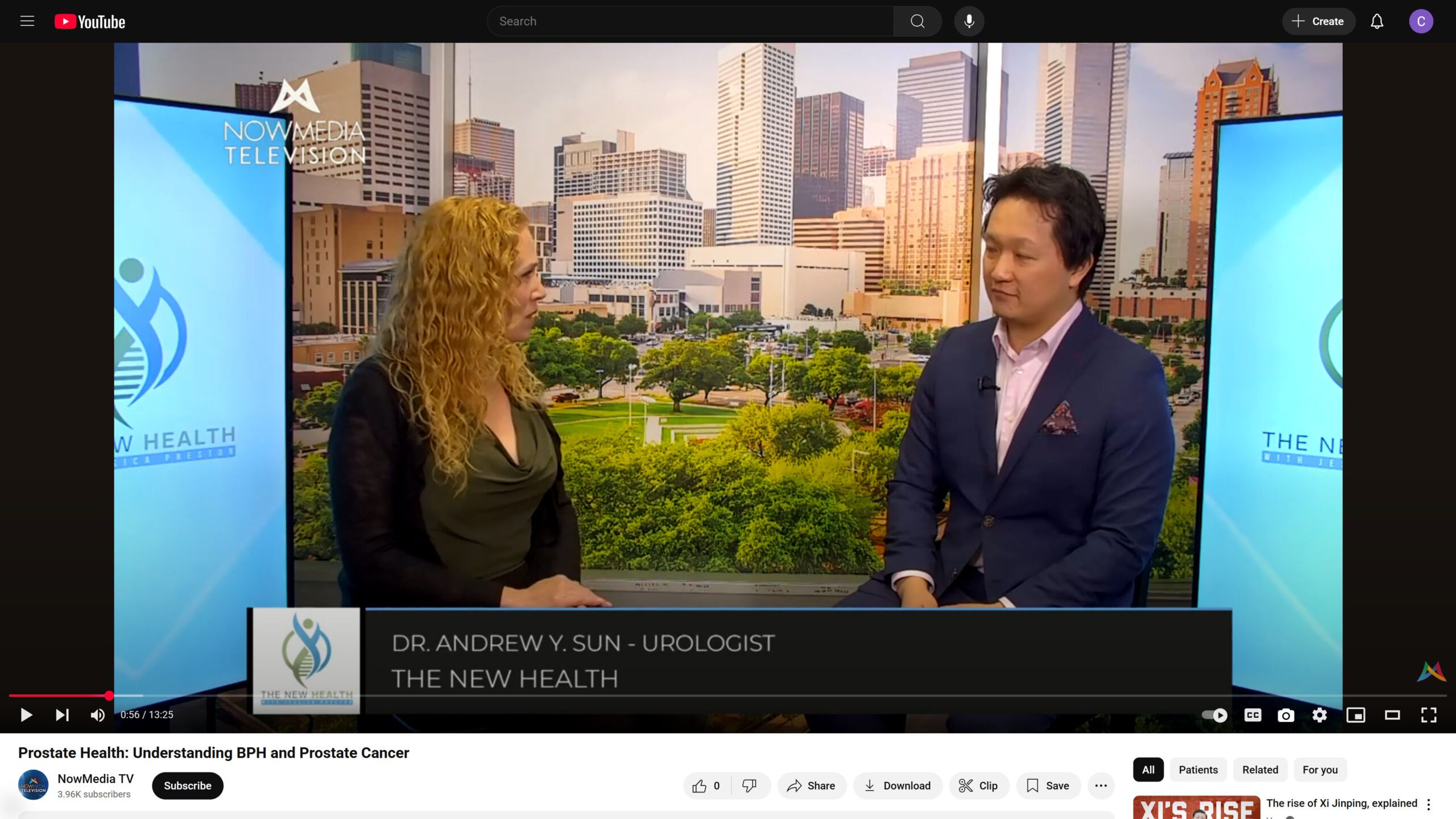The width and height of the screenshot is (1456, 819).
Task: Open video settings gear menu
Action: pos(1319,715)
